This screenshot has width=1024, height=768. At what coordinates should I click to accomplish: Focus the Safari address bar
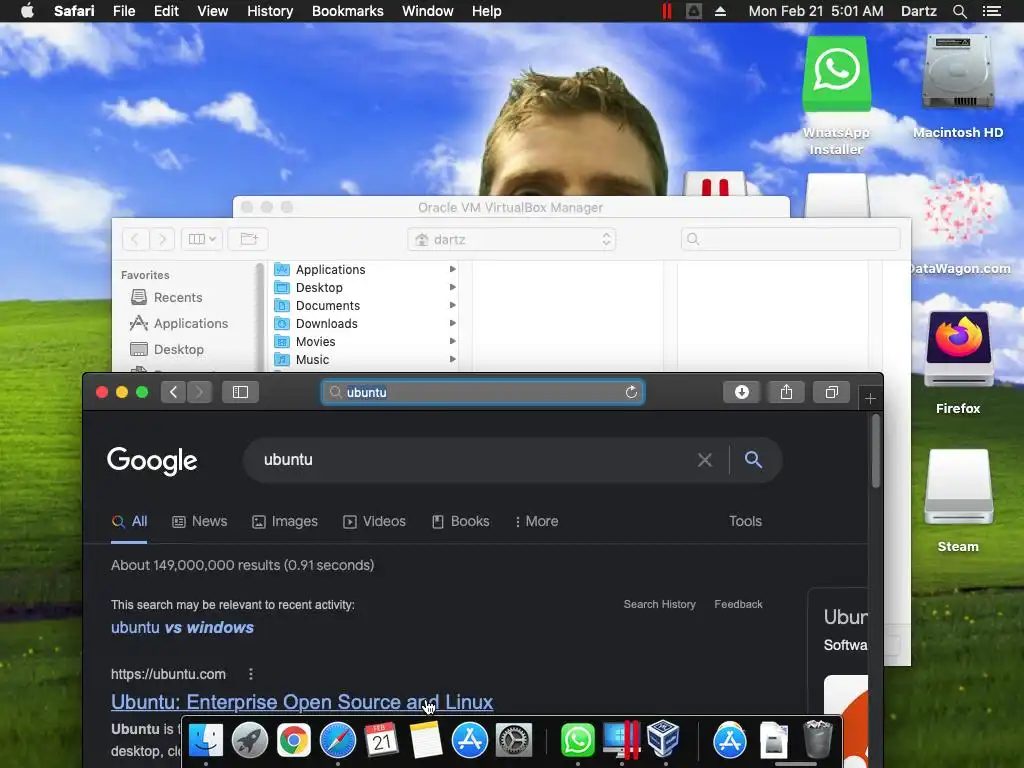483,392
